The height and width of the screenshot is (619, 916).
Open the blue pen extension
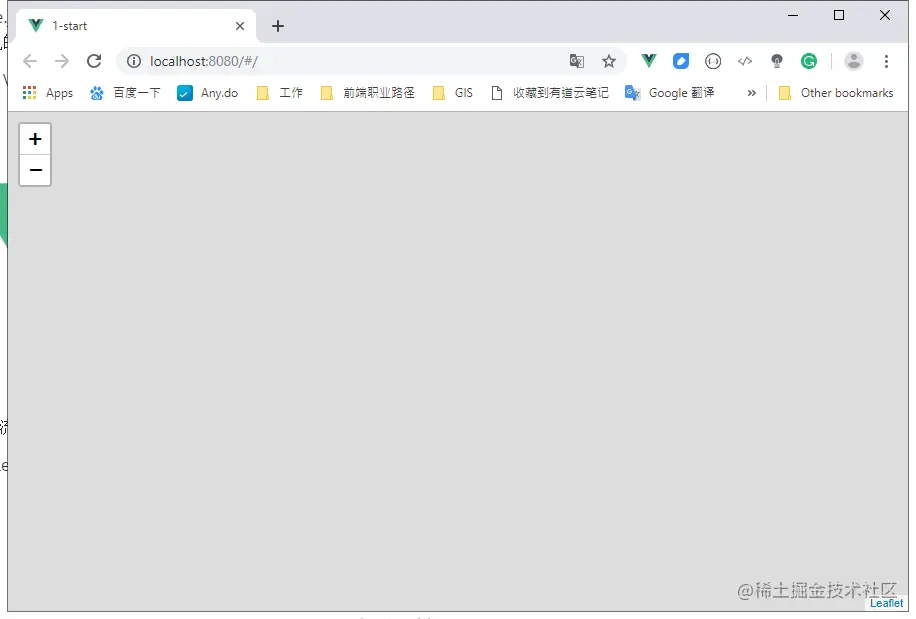681,61
